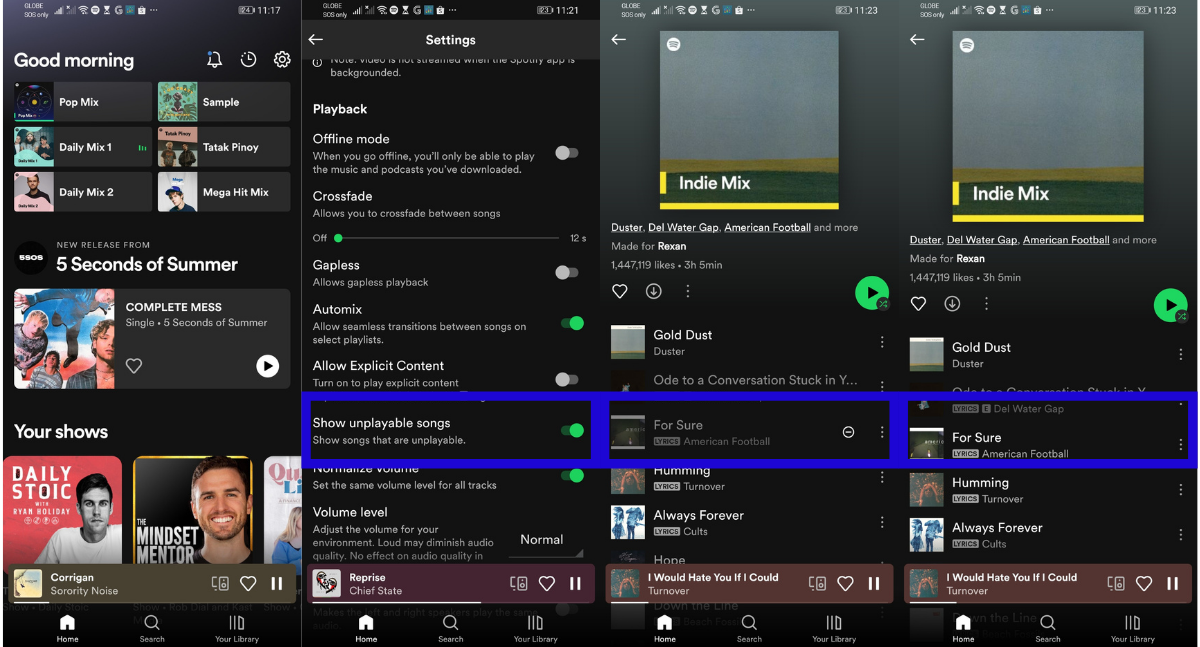The height and width of the screenshot is (647, 1200).
Task: Open the Mega Hit Mix tile
Action: (224, 192)
